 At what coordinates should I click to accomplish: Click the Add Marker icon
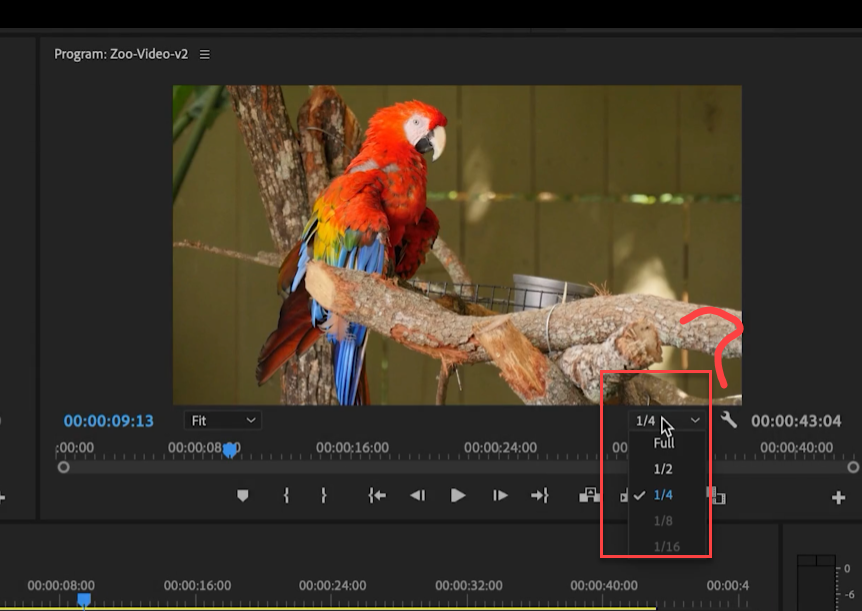242,495
